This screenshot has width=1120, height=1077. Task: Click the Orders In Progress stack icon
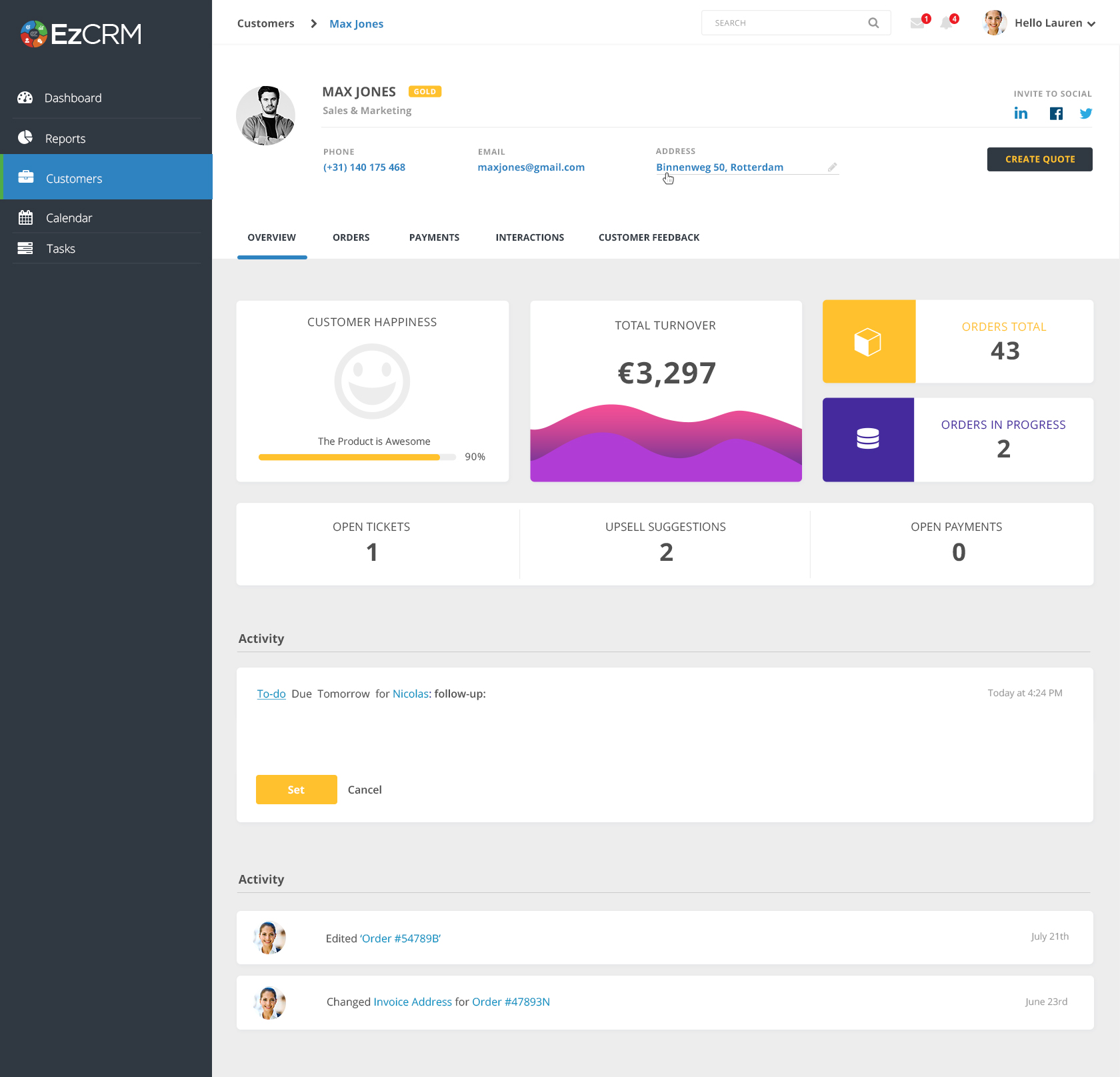868,439
